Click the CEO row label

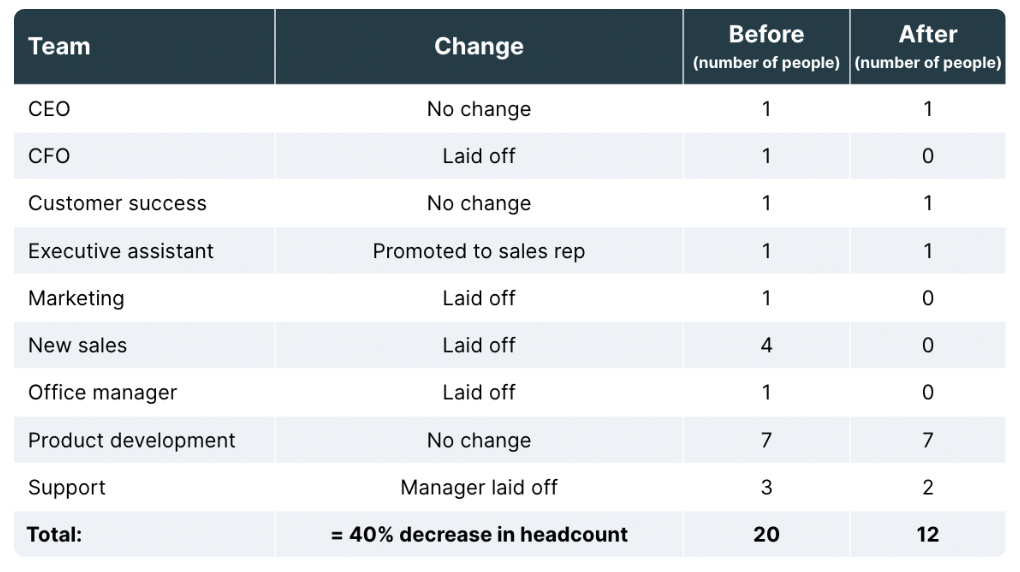pos(49,109)
